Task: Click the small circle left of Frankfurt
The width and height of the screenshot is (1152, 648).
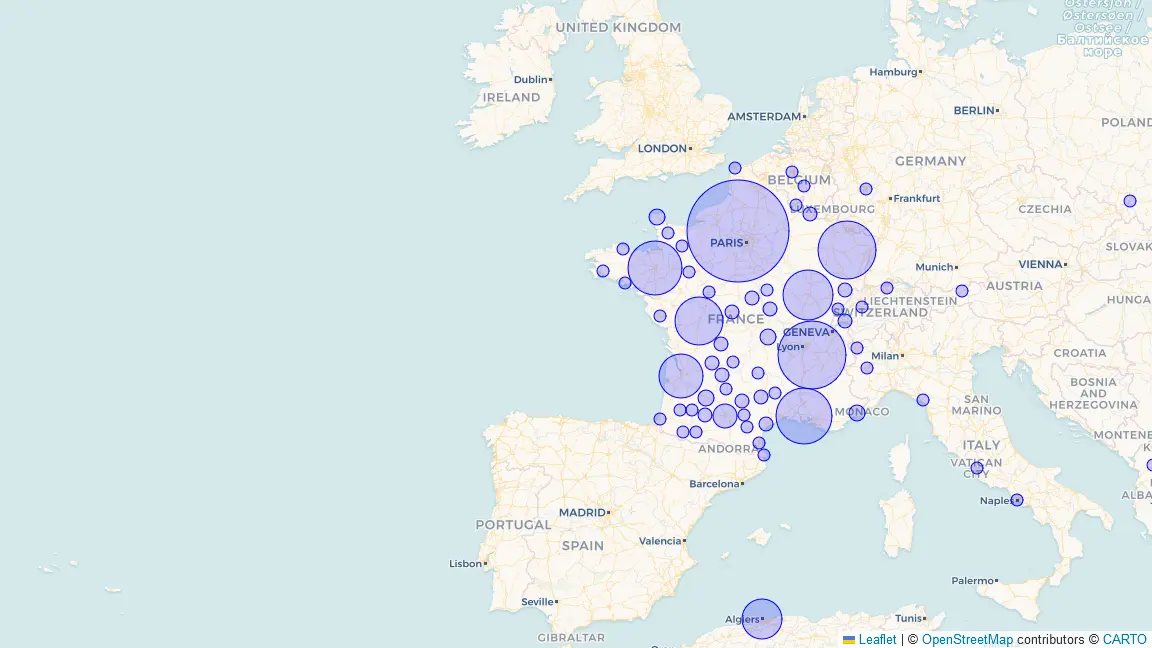Action: pyautogui.click(x=866, y=189)
